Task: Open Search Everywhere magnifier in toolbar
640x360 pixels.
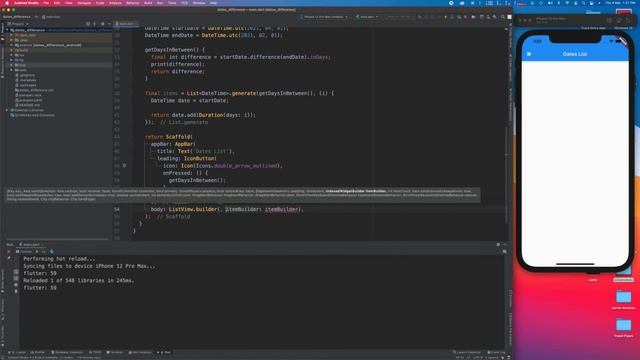Action: coord(503,17)
